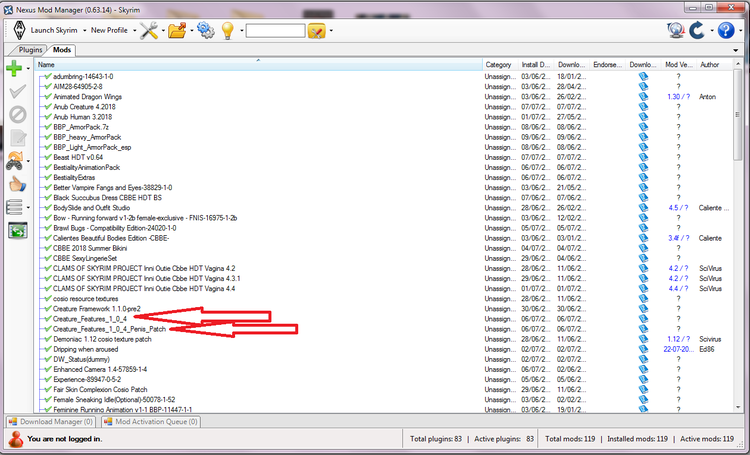The image size is (750, 455).
Task: Open the Tools wrench and screwdriver icon
Action: click(149, 30)
